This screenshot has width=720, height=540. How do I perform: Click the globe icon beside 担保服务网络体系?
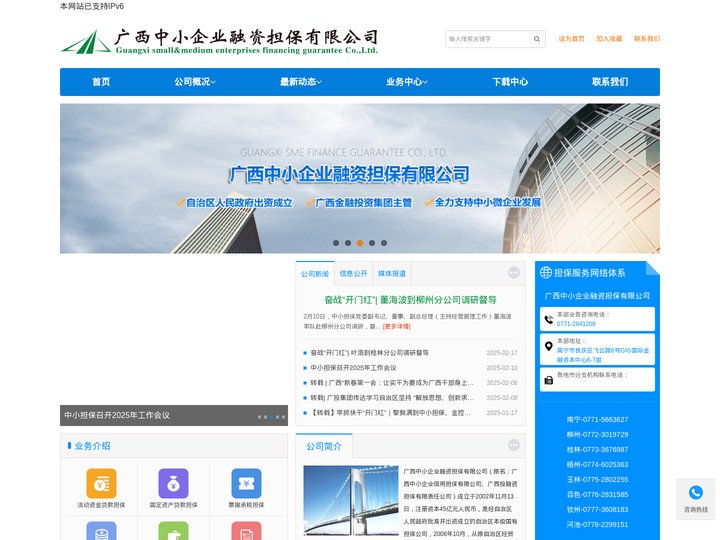click(546, 272)
